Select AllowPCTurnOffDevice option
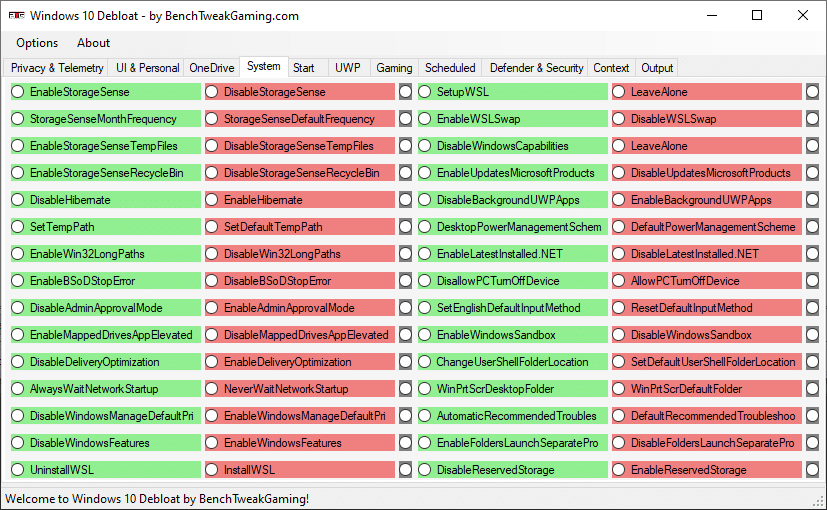Screen dimensions: 827x510 tap(707, 281)
